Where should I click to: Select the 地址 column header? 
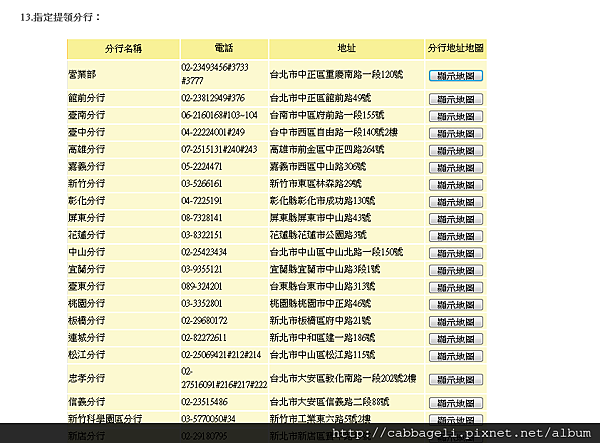347,49
